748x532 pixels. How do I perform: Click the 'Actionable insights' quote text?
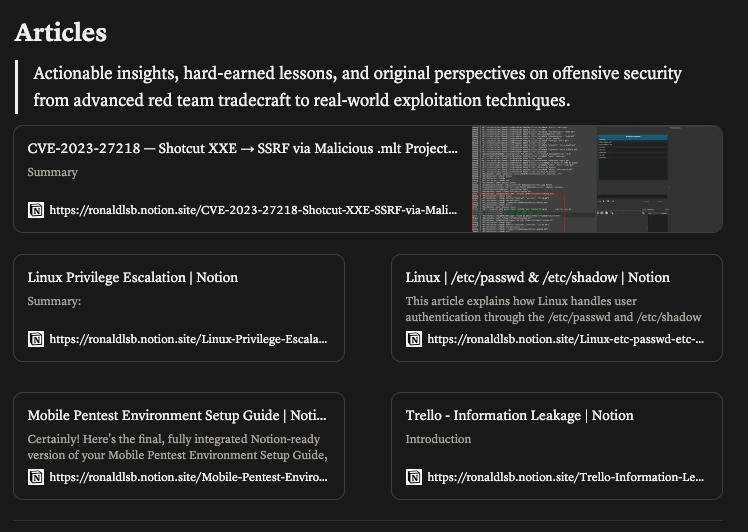click(x=357, y=87)
